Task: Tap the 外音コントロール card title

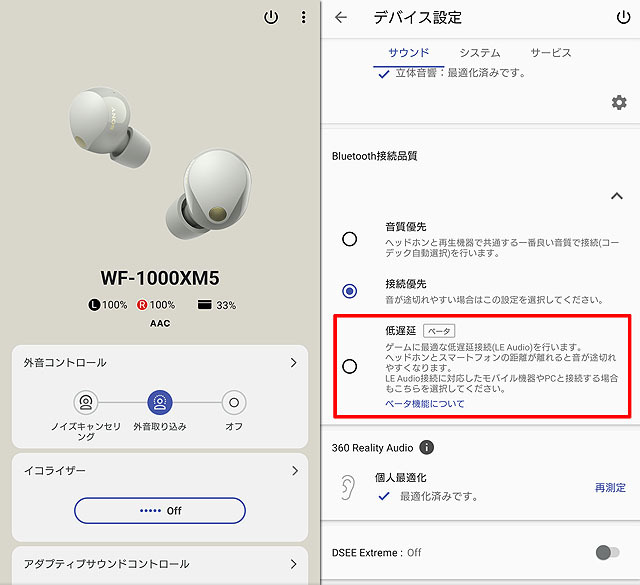Action: click(65, 363)
